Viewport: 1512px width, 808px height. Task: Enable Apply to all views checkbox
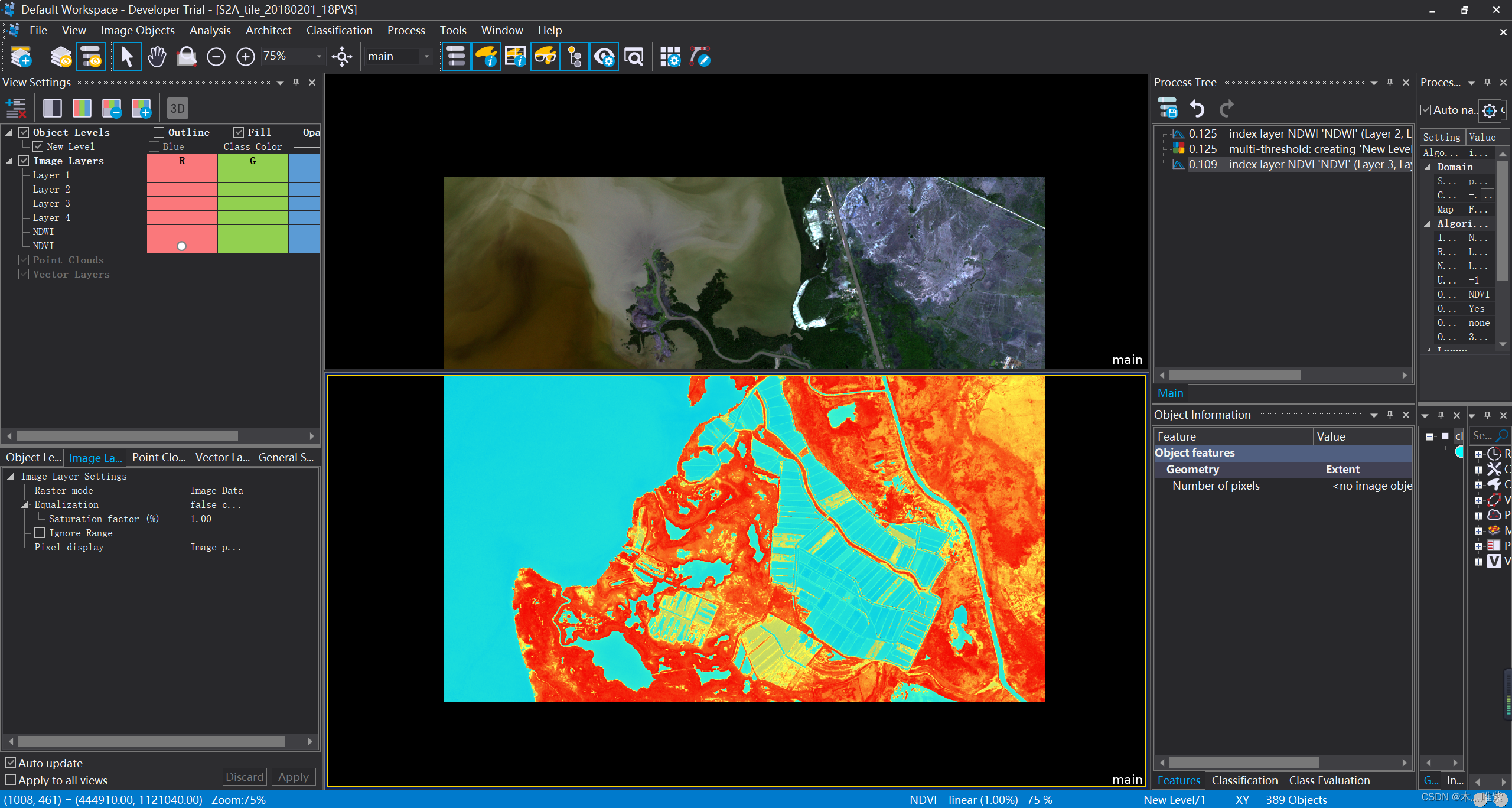pos(11,780)
